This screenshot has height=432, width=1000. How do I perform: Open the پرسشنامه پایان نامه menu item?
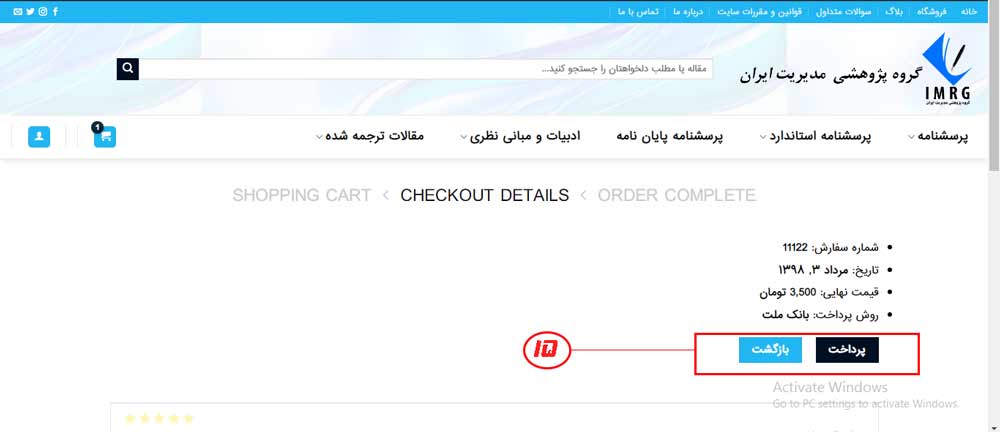[x=670, y=137]
